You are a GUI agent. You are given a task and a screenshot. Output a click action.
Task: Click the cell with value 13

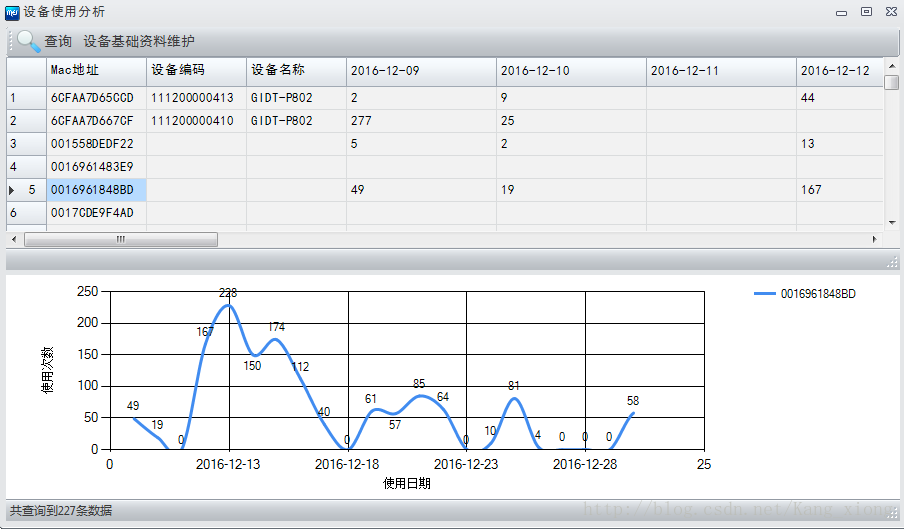pyautogui.click(x=839, y=144)
